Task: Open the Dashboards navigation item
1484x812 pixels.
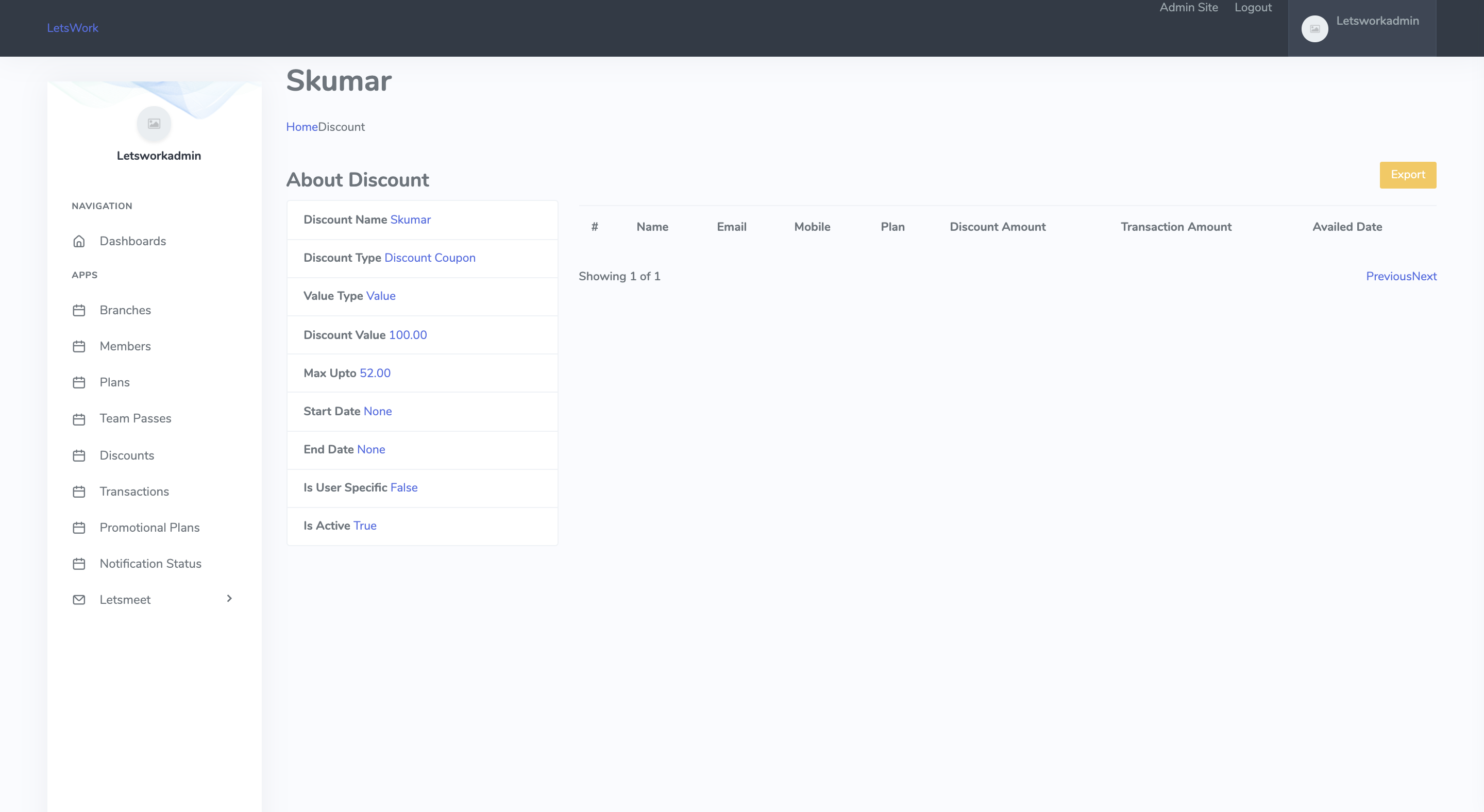Action: (x=132, y=241)
